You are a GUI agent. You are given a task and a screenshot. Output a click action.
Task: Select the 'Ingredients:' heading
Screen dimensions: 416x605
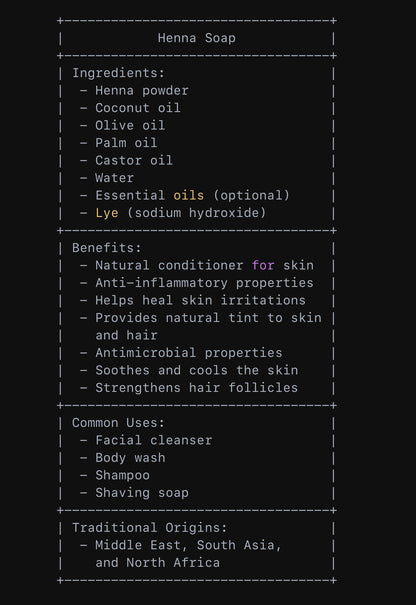click(118, 73)
